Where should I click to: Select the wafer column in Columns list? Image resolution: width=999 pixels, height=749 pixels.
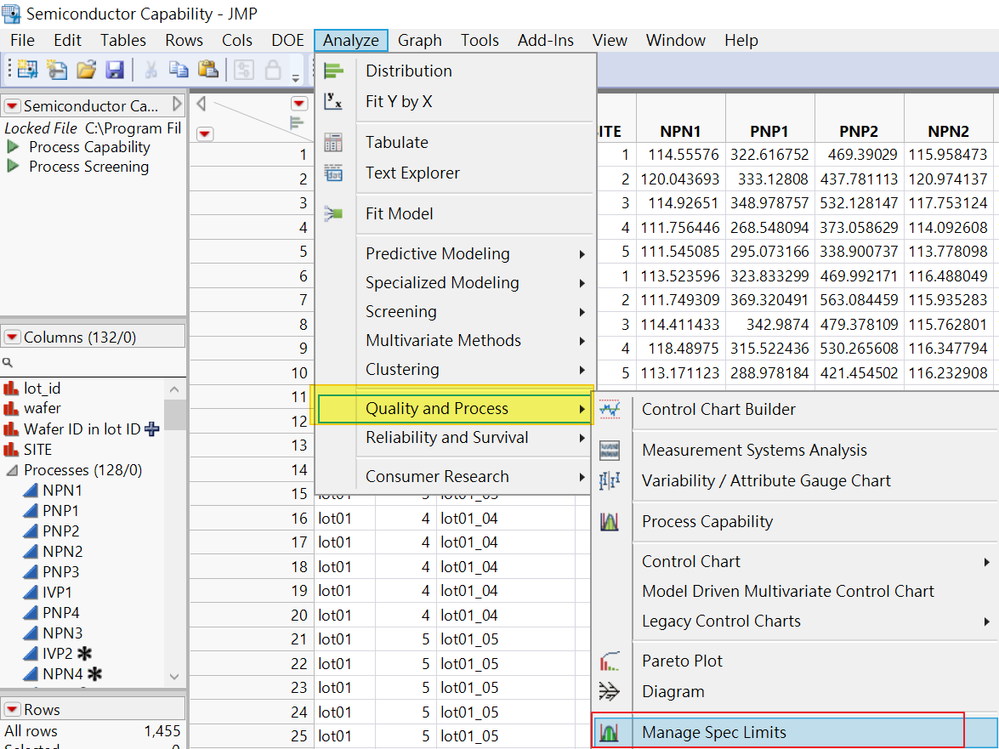point(42,408)
